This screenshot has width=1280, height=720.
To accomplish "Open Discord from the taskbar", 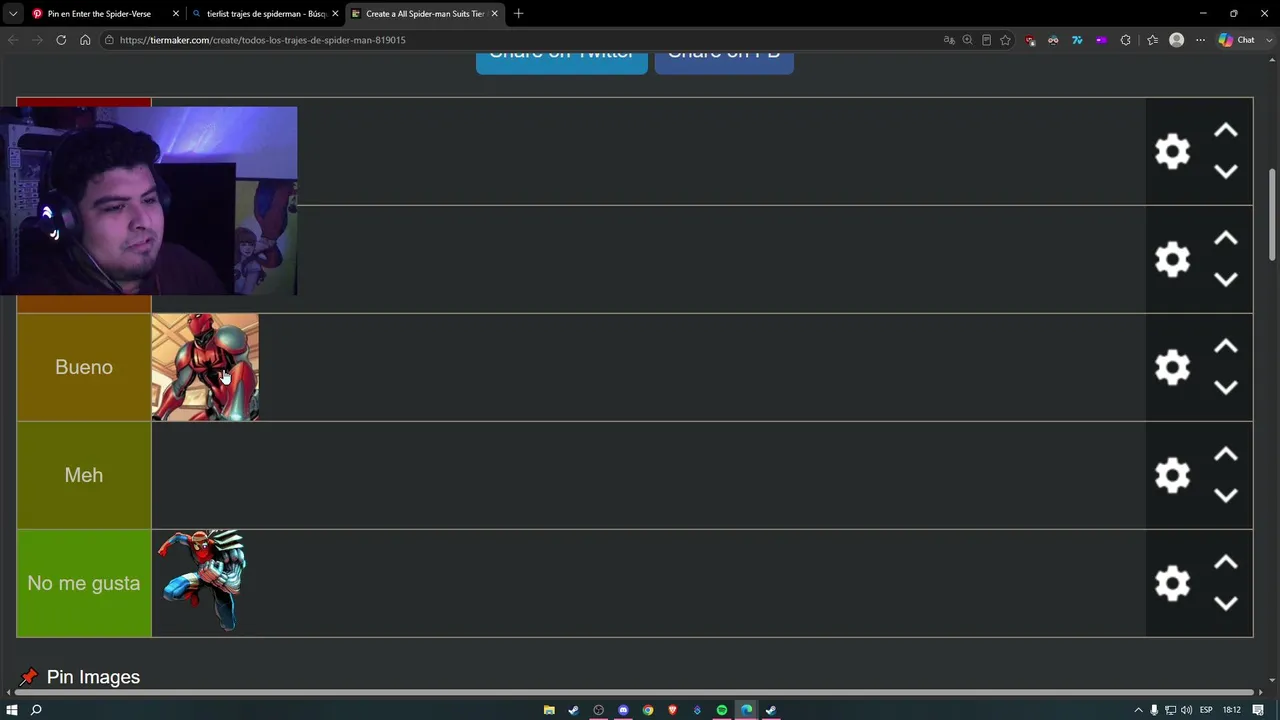I will pyautogui.click(x=623, y=710).
